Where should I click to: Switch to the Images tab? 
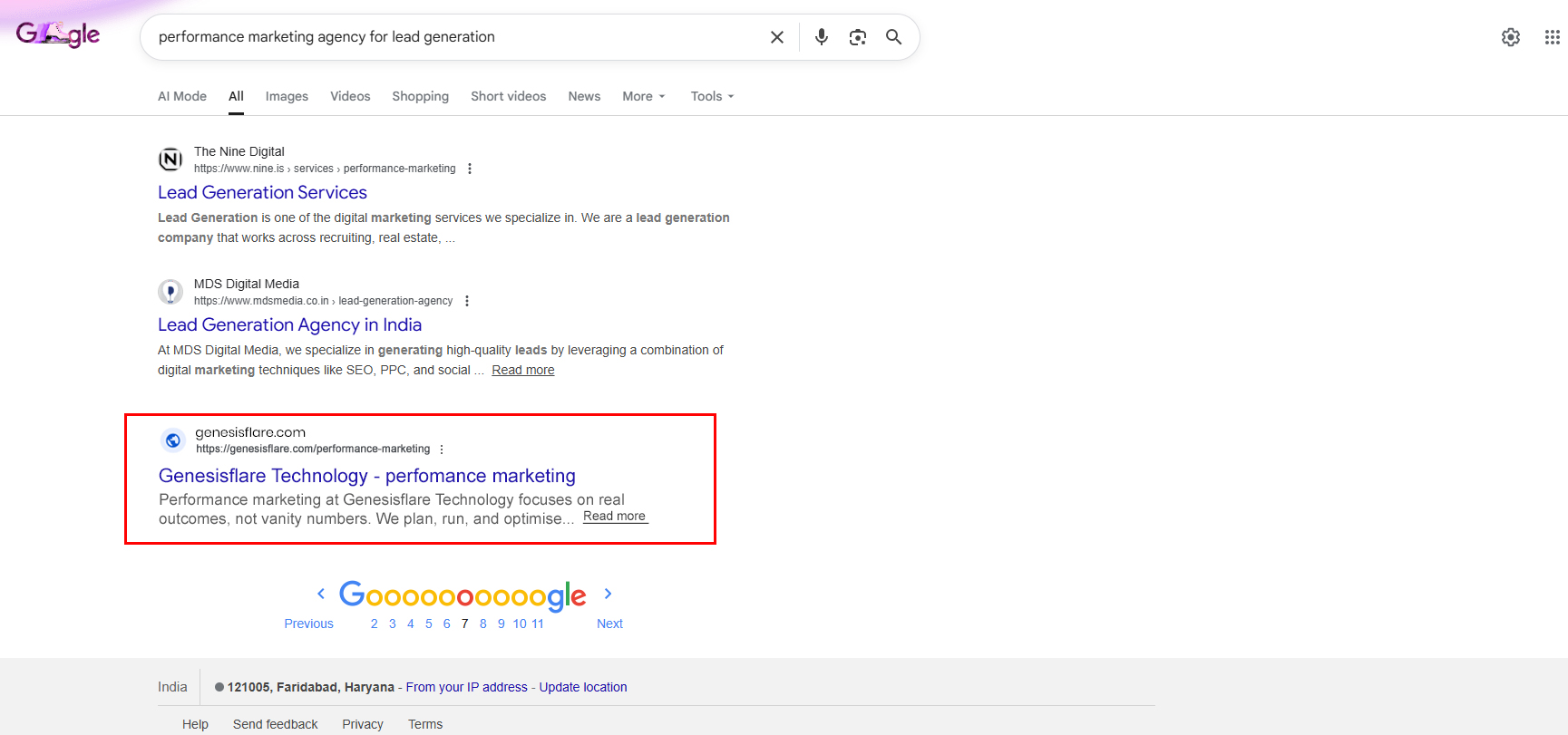tap(287, 96)
